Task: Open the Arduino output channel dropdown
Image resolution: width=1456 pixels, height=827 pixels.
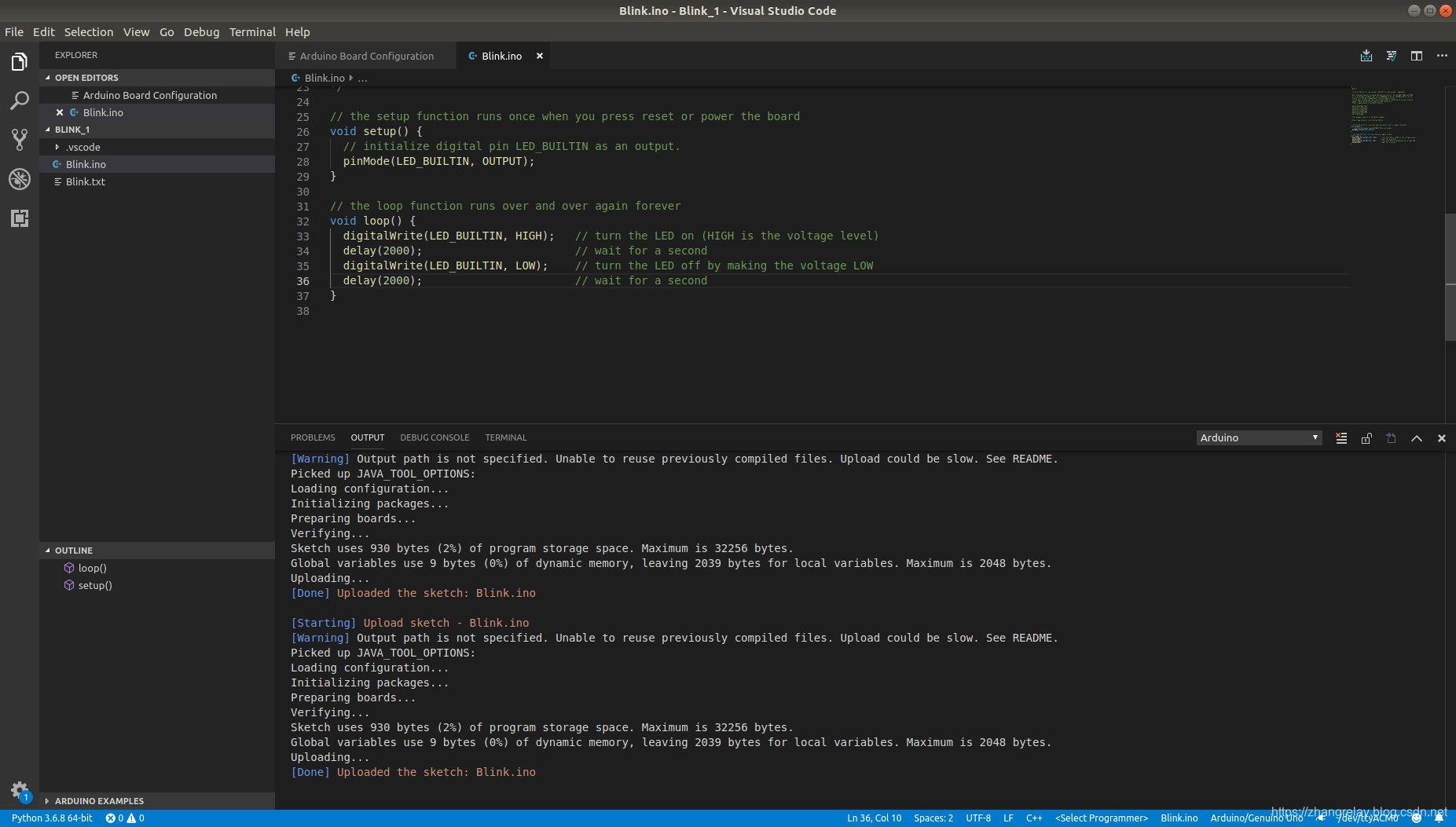Action: pos(1259,437)
